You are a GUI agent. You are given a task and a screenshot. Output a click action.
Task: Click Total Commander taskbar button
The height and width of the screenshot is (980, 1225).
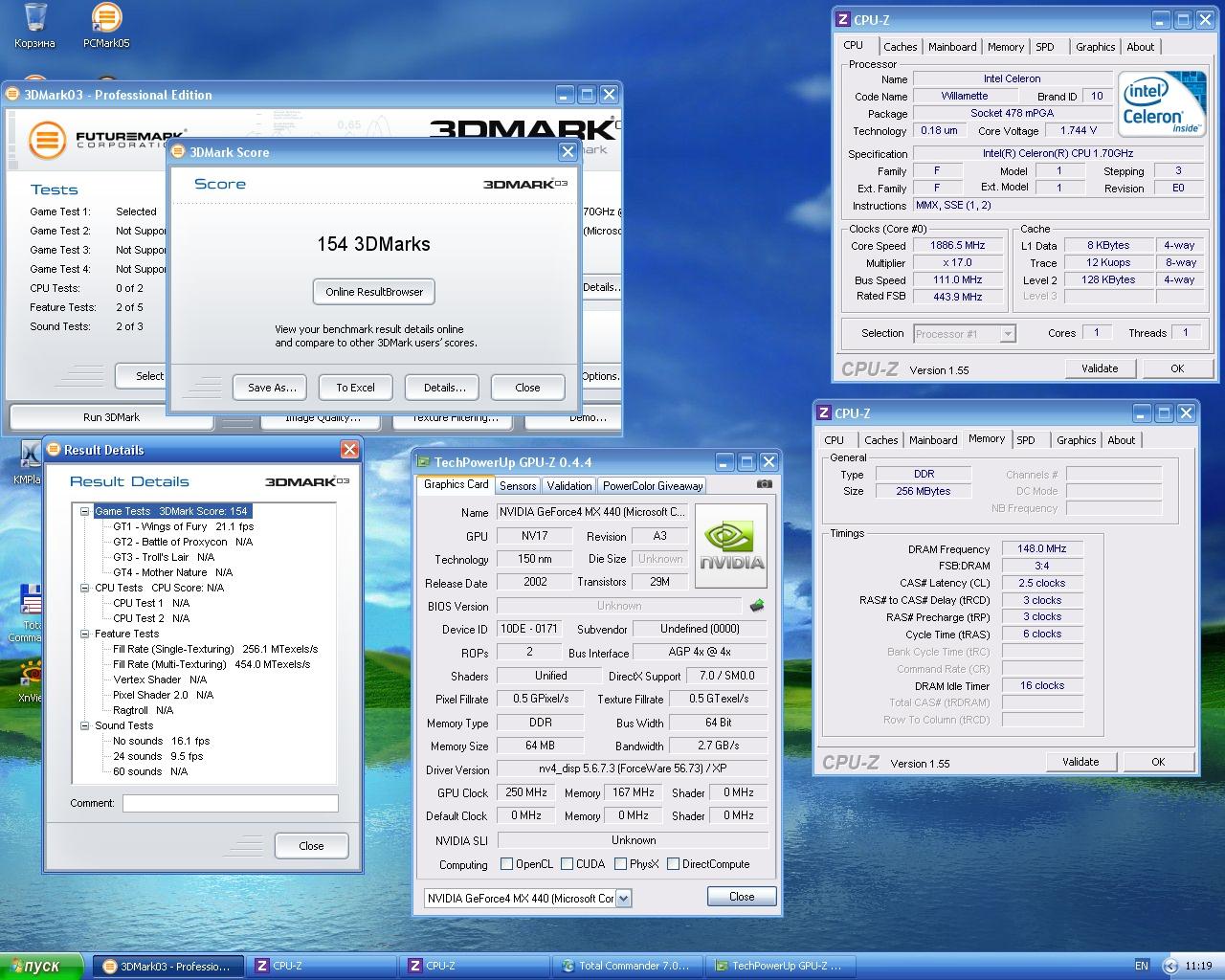click(x=628, y=967)
